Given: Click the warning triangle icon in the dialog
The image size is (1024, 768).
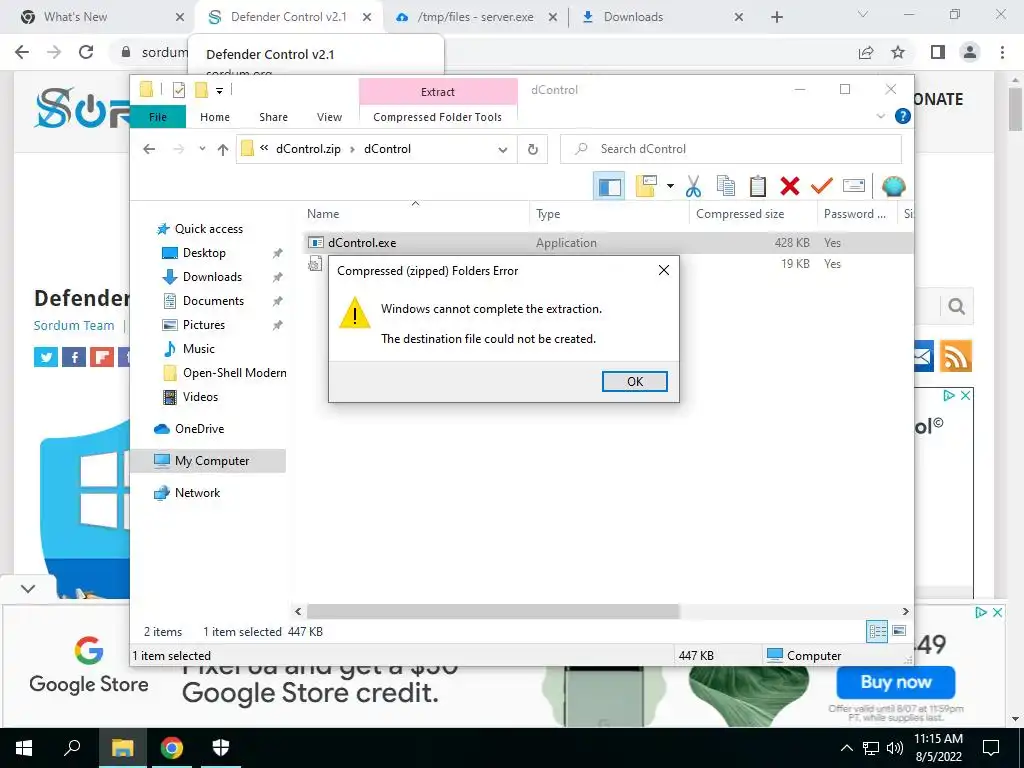Looking at the screenshot, I should 355,312.
